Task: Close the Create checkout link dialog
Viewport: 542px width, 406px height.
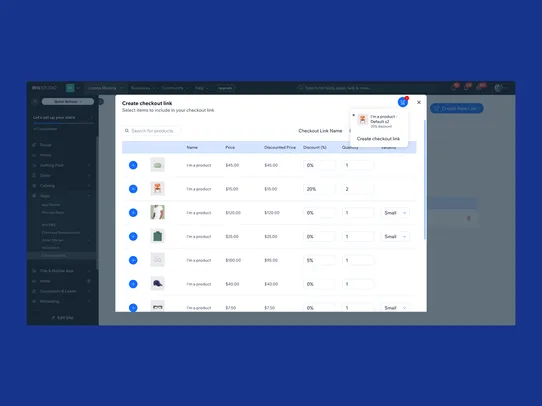Action: (x=419, y=102)
